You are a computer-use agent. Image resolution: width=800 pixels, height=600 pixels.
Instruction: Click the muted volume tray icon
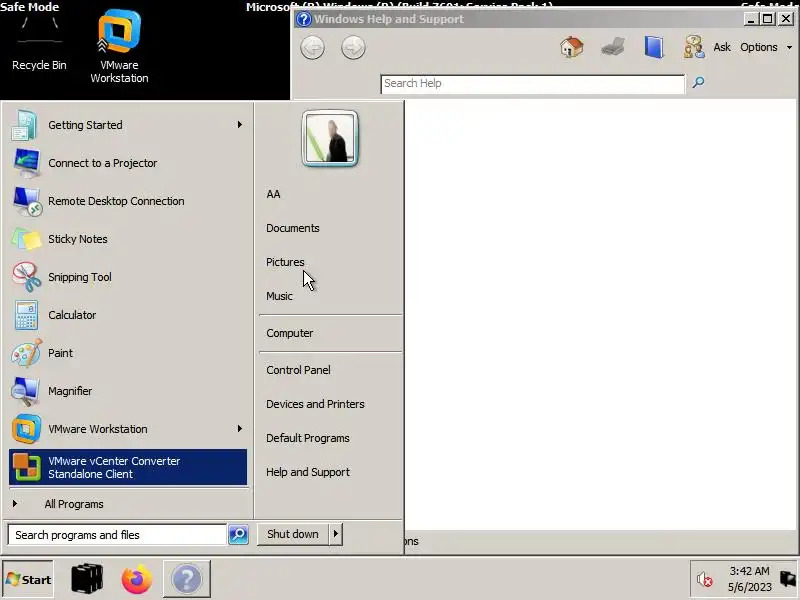[705, 580]
